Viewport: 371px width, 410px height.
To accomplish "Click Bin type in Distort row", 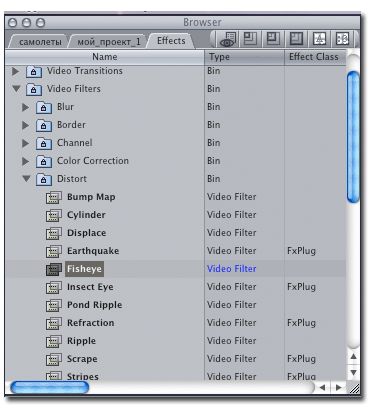I will tap(213, 179).
